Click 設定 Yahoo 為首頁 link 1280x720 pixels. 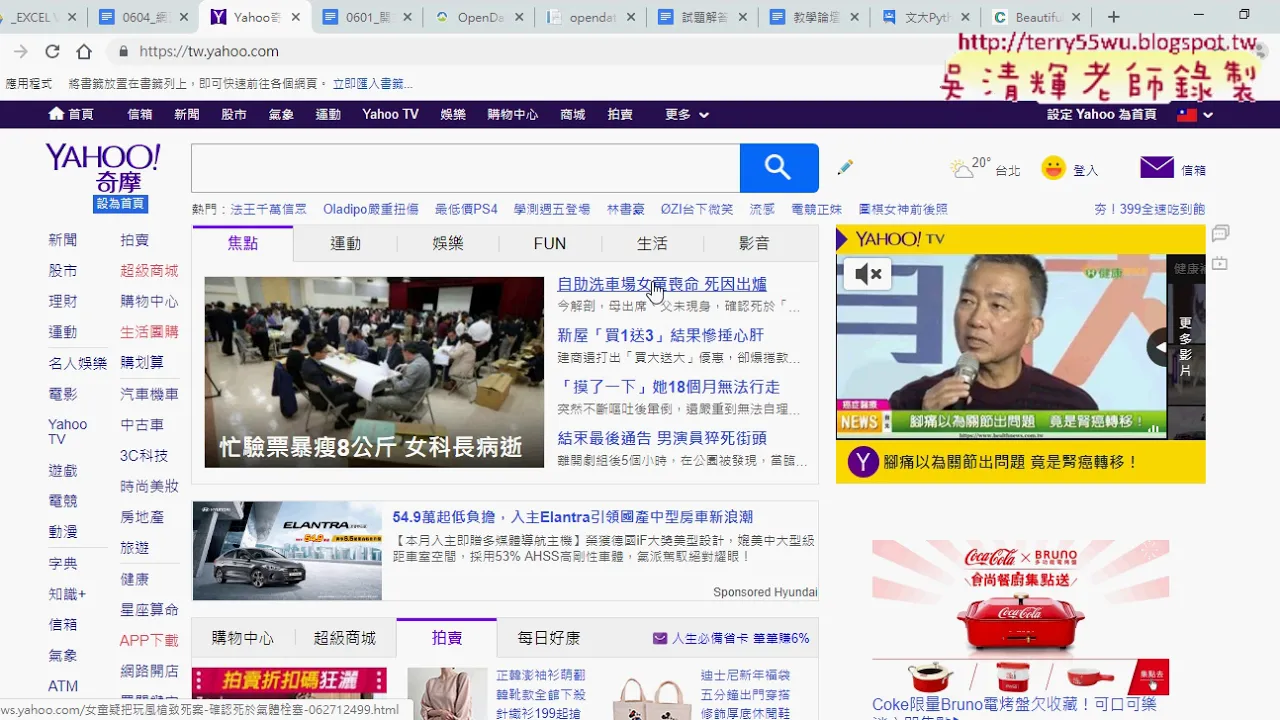[1102, 114]
